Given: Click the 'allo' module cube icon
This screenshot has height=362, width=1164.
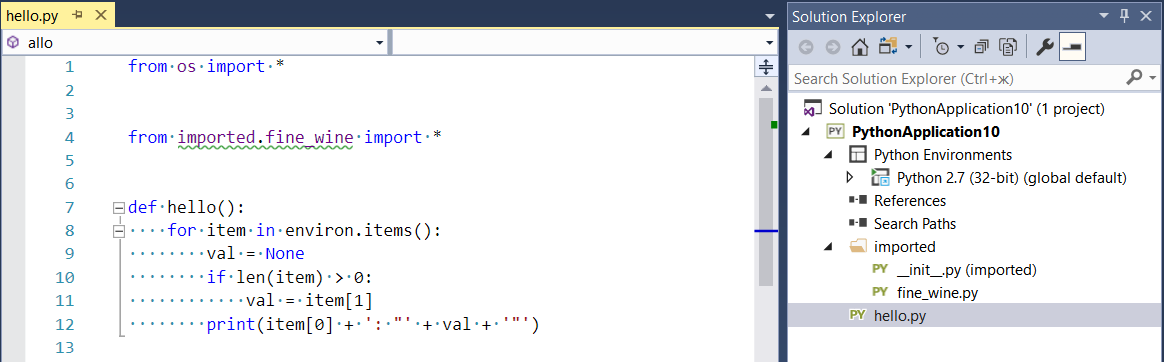Looking at the screenshot, I should 13,43.
